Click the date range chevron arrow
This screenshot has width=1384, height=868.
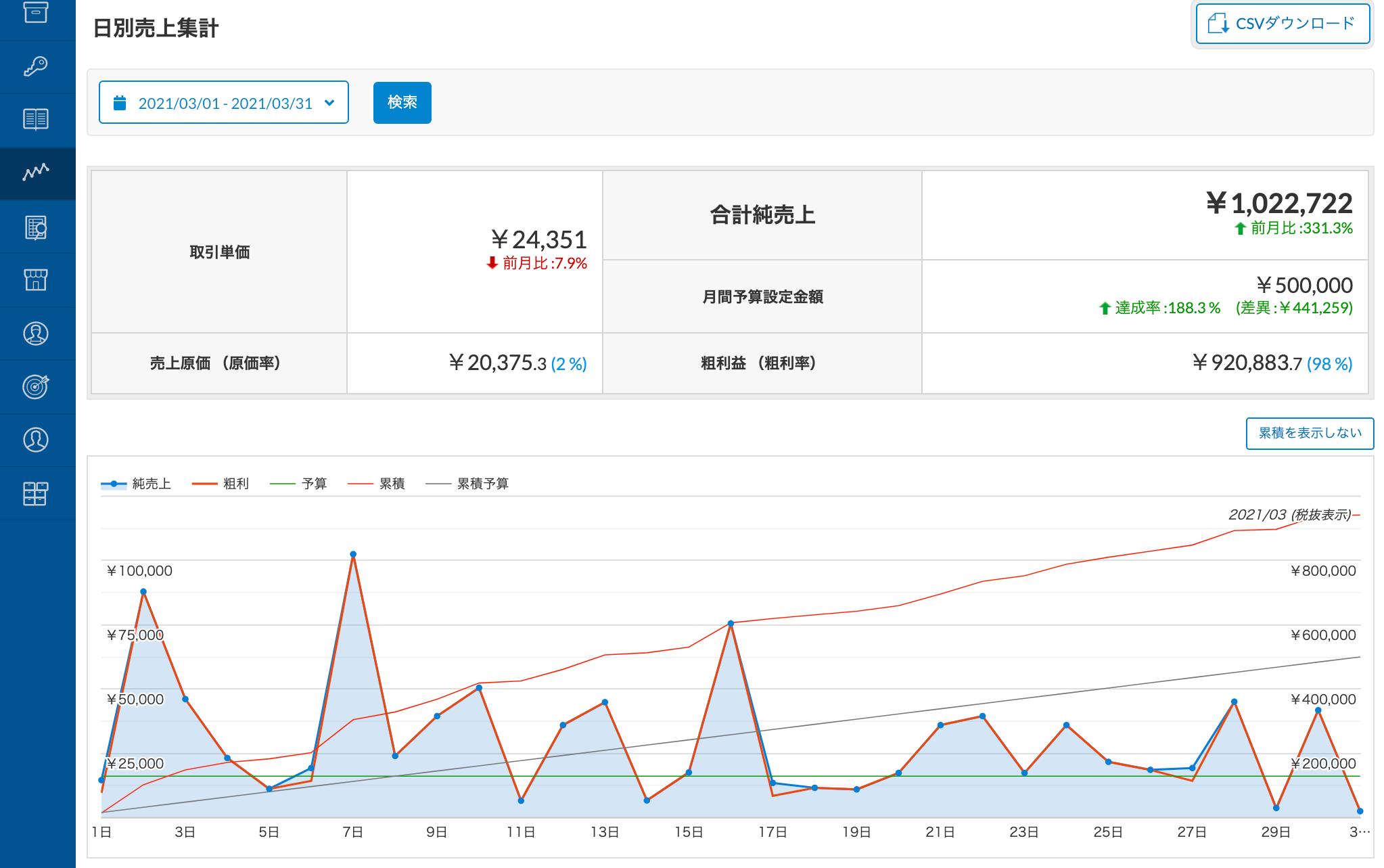[x=329, y=103]
